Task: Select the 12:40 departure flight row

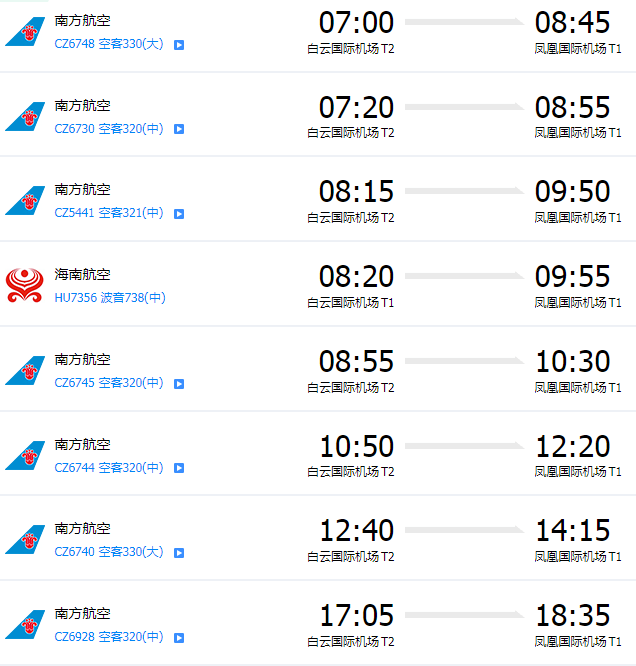Action: click(x=318, y=538)
